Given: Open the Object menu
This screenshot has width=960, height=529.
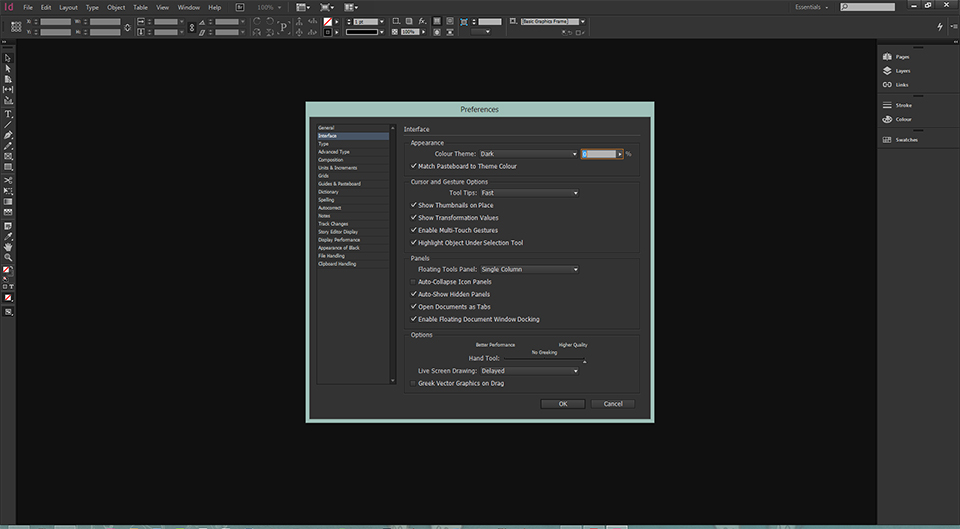Looking at the screenshot, I should (116, 7).
